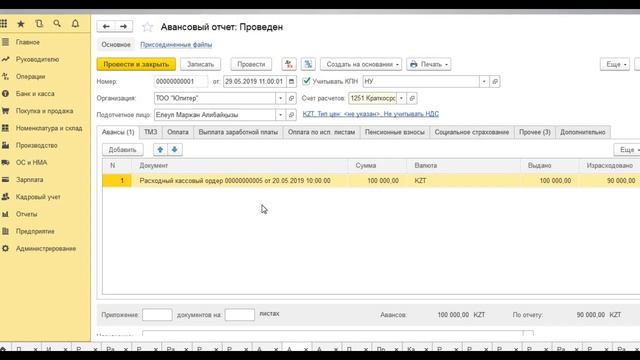Switch to Прочее (3) tab
Image resolution: width=640 pixels, height=360 pixels.
pos(535,132)
